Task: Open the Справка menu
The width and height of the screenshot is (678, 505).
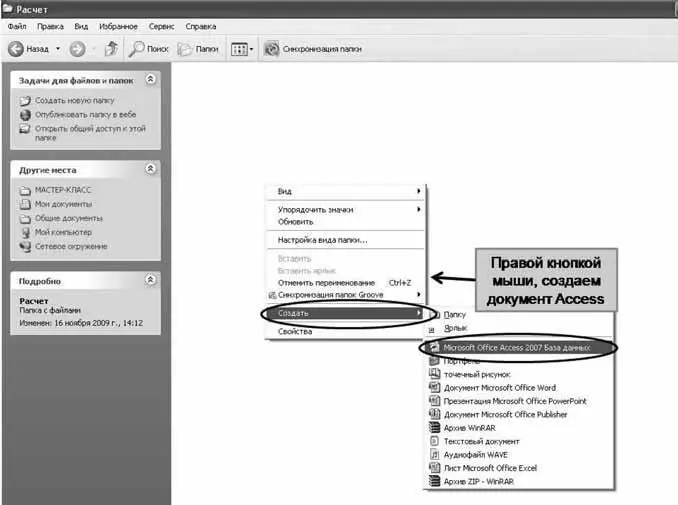Action: click(x=201, y=26)
